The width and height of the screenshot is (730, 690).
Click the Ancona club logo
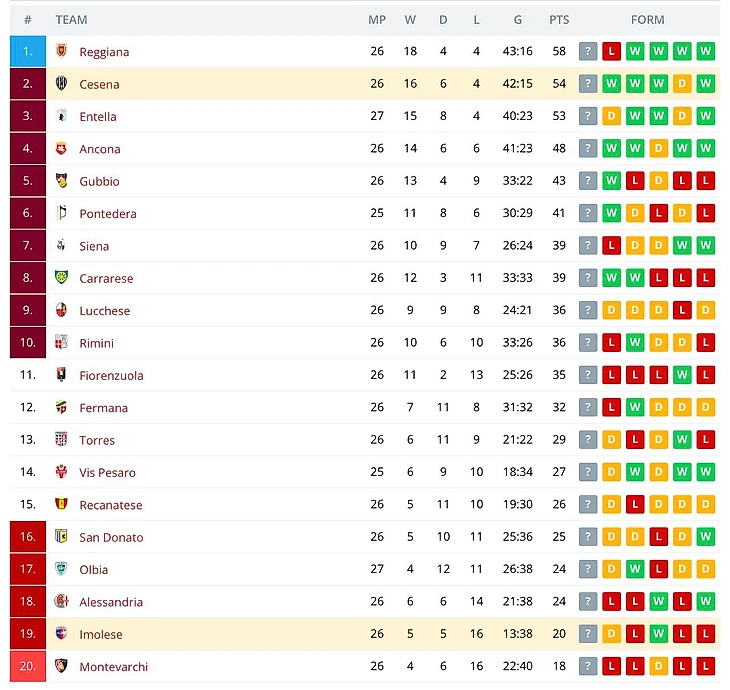tap(61, 149)
